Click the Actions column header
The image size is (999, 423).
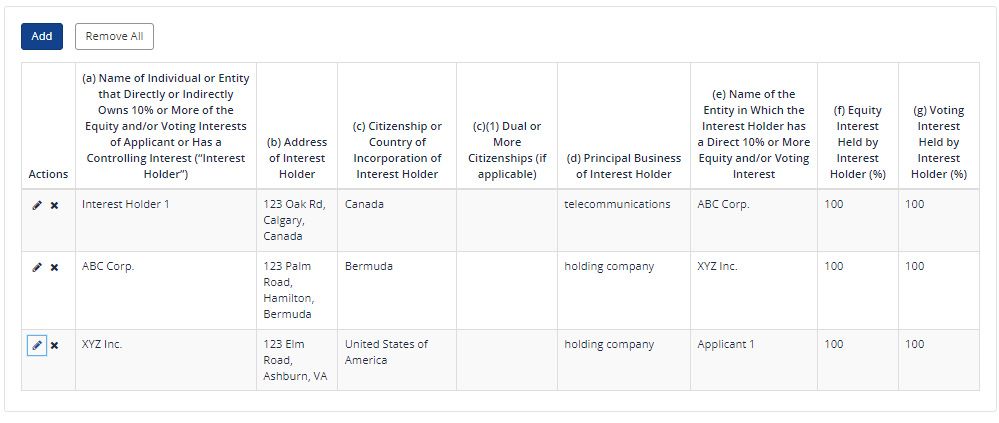pyautogui.click(x=48, y=174)
